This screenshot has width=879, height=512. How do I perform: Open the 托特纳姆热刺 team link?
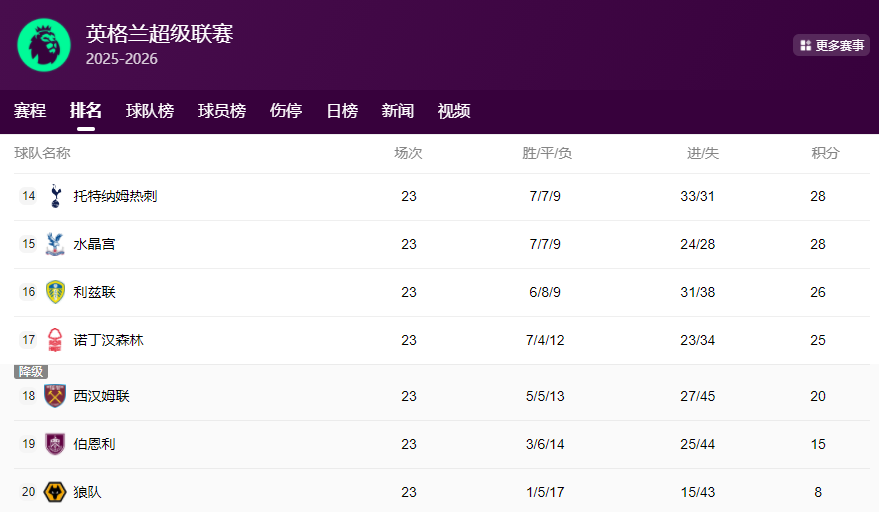[x=115, y=196]
